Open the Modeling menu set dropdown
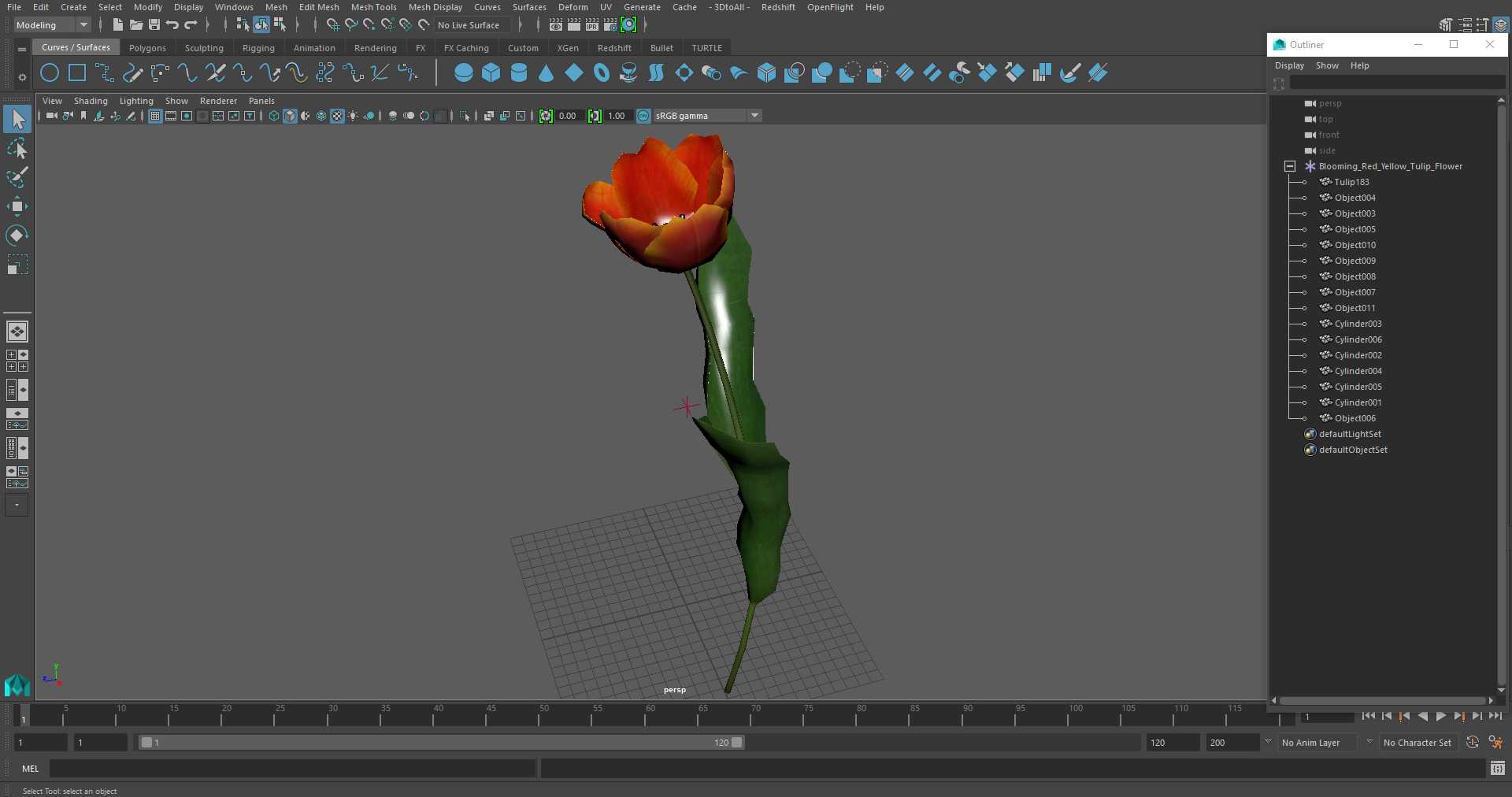Screen dimensions: 1512x797 tap(52, 25)
